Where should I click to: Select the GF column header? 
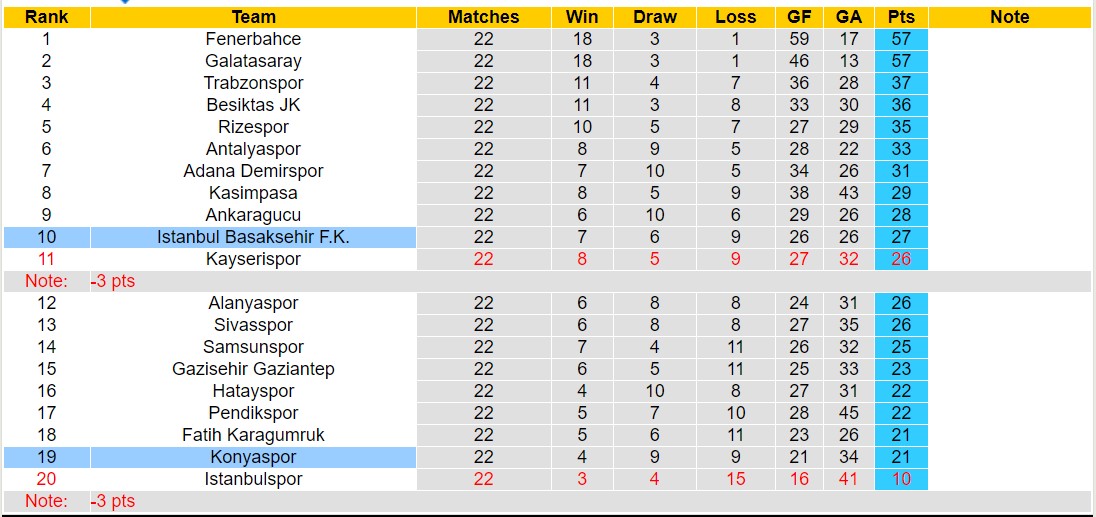[x=798, y=17]
